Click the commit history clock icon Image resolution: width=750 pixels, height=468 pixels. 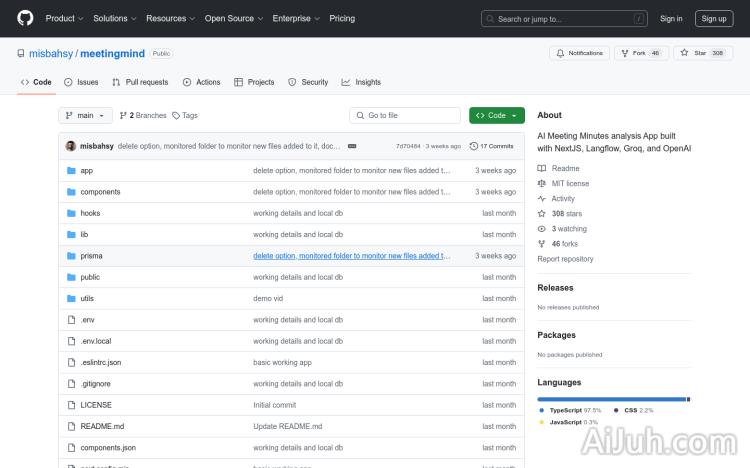pos(473,146)
